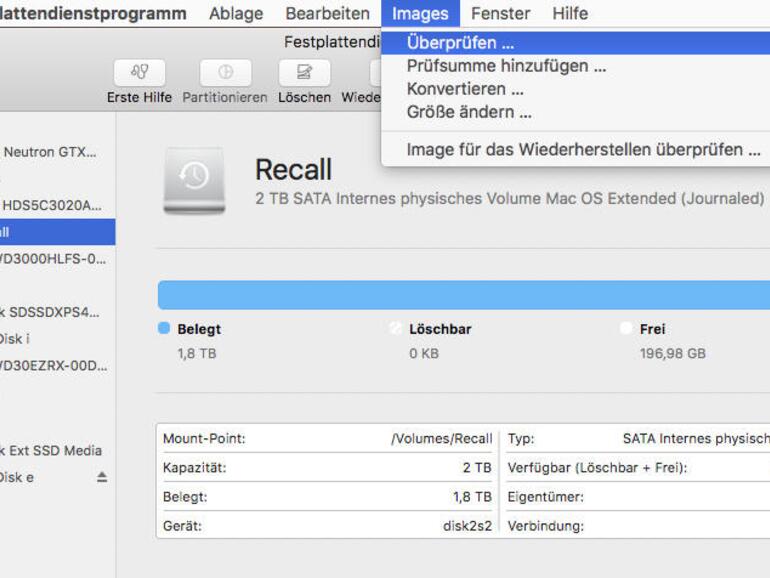Click the SATA Internes physisch type value
The width and height of the screenshot is (770, 578).
(696, 439)
